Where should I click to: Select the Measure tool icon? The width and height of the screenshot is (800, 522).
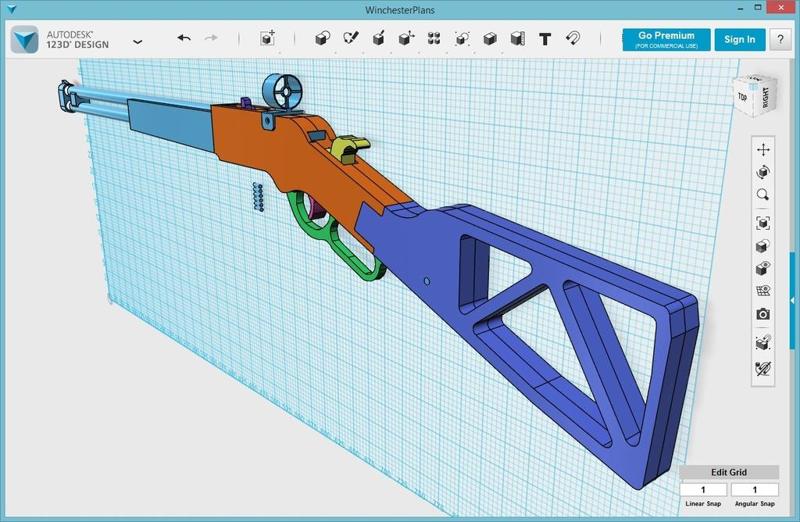(x=517, y=38)
